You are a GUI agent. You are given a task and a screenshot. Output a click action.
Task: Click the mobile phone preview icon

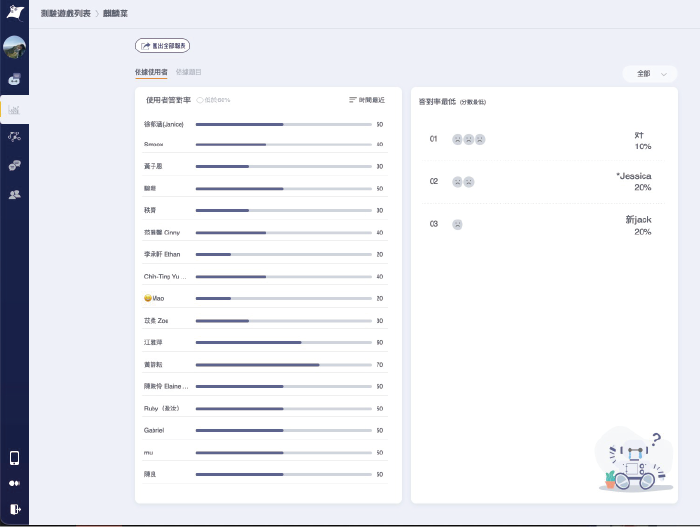(x=14, y=458)
